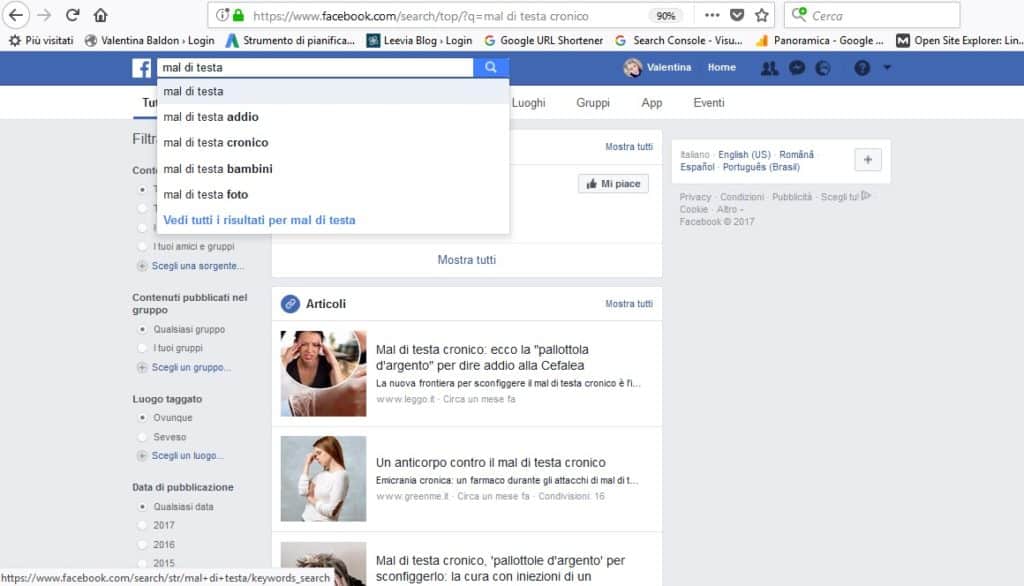The image size is (1024, 586).
Task: Choose the 'mal di testa foto' suggestion
Action: [333, 194]
